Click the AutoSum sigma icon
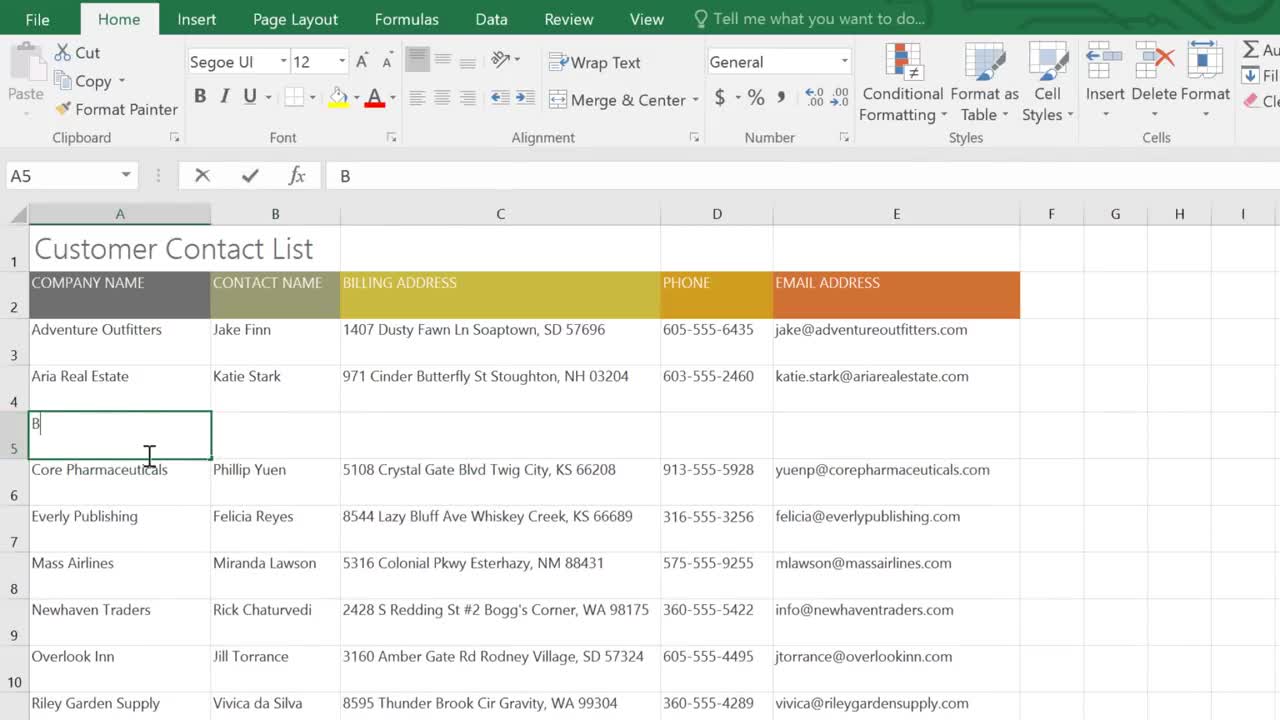1280x720 pixels. [1251, 50]
